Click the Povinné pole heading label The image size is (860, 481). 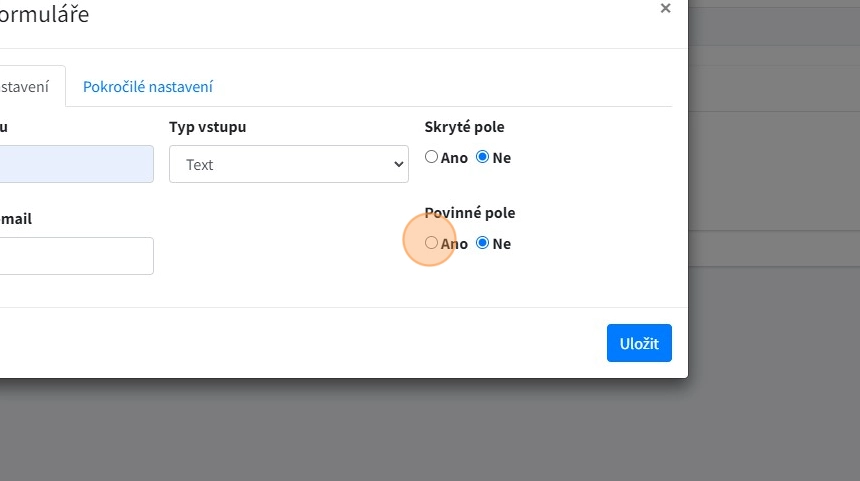[470, 213]
